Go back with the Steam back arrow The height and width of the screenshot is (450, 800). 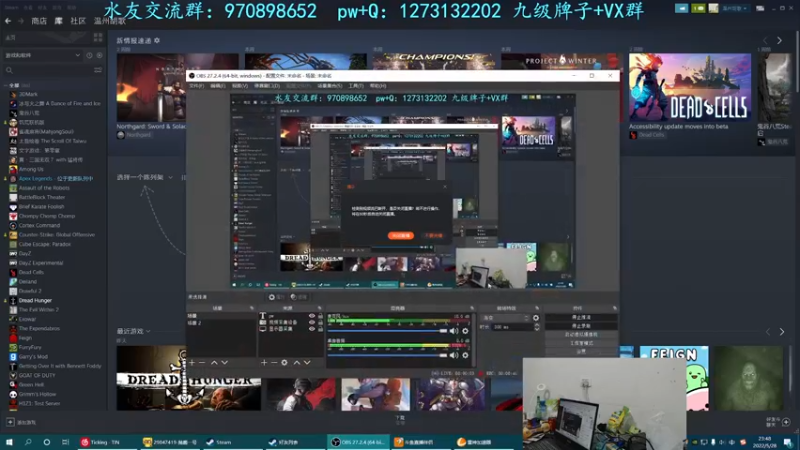pos(8,21)
